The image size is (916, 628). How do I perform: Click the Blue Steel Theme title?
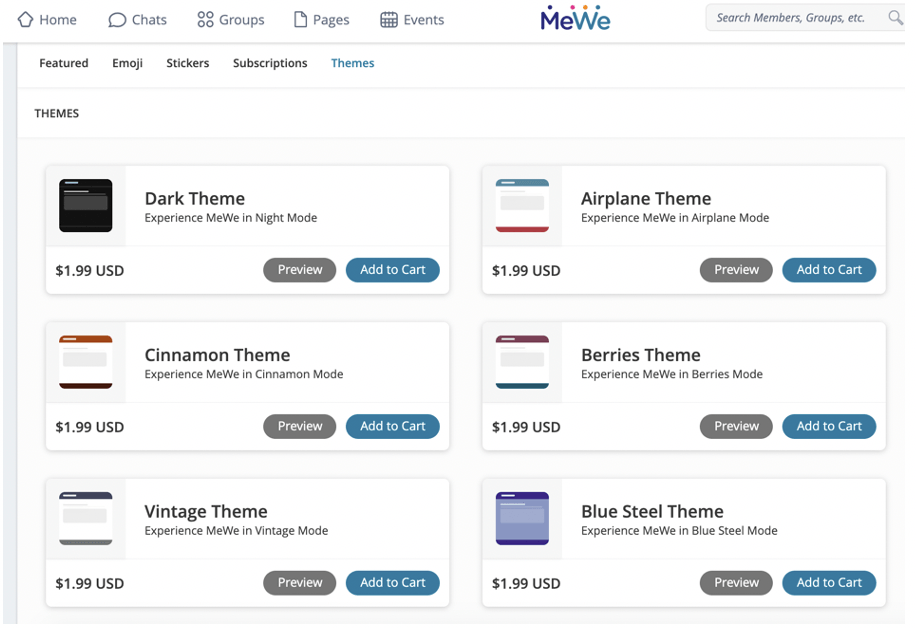pos(653,512)
